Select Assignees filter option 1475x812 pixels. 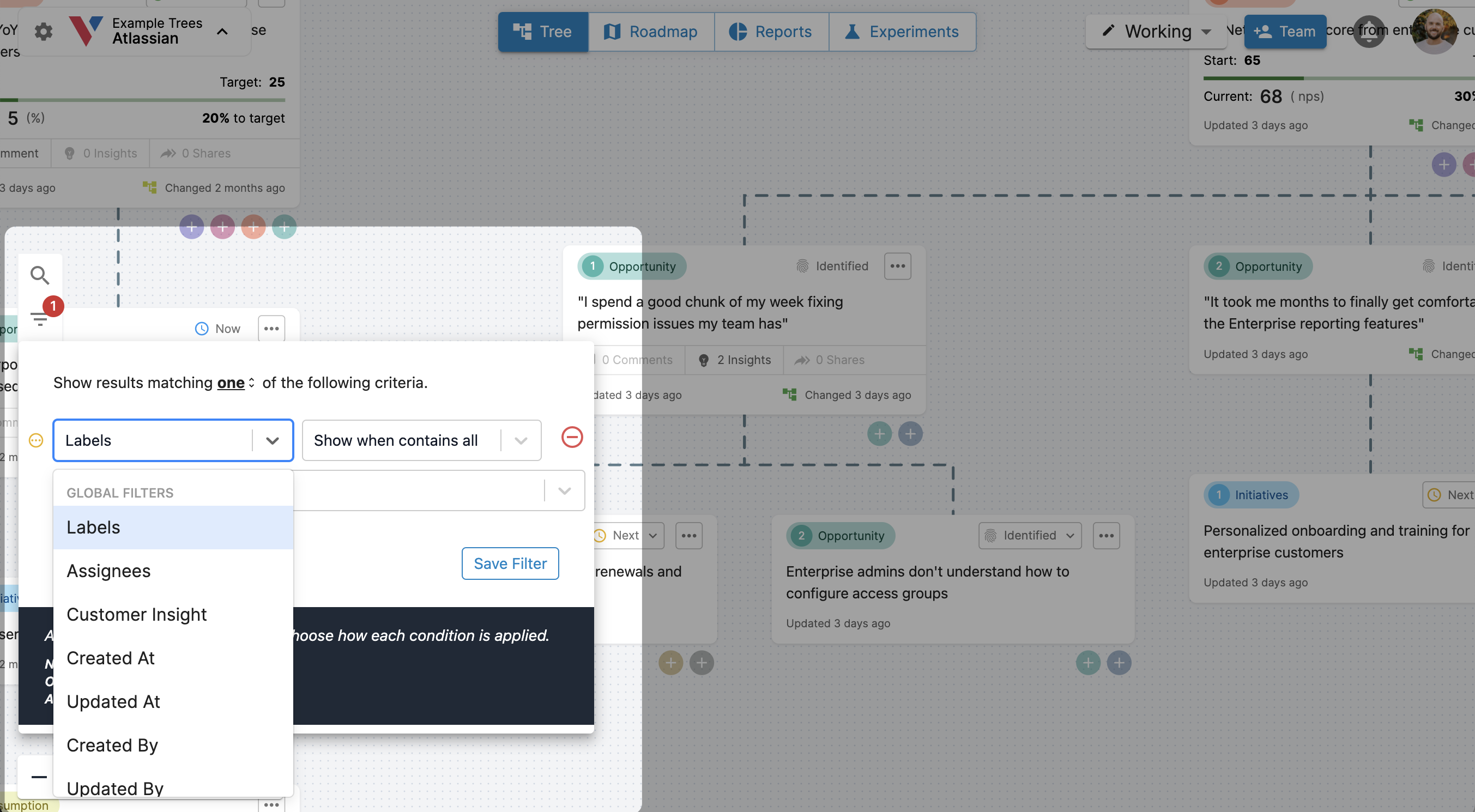tap(173, 571)
